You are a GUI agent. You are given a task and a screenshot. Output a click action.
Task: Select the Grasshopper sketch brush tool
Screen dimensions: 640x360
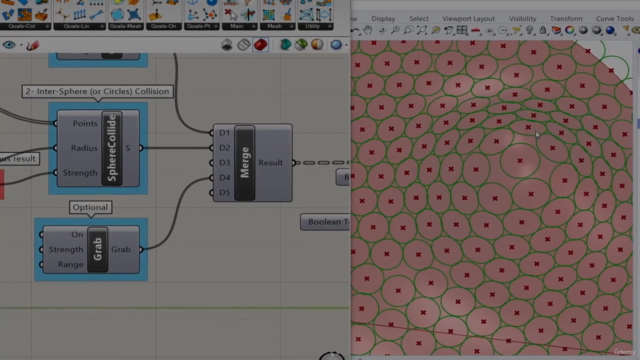pyautogui.click(x=33, y=45)
